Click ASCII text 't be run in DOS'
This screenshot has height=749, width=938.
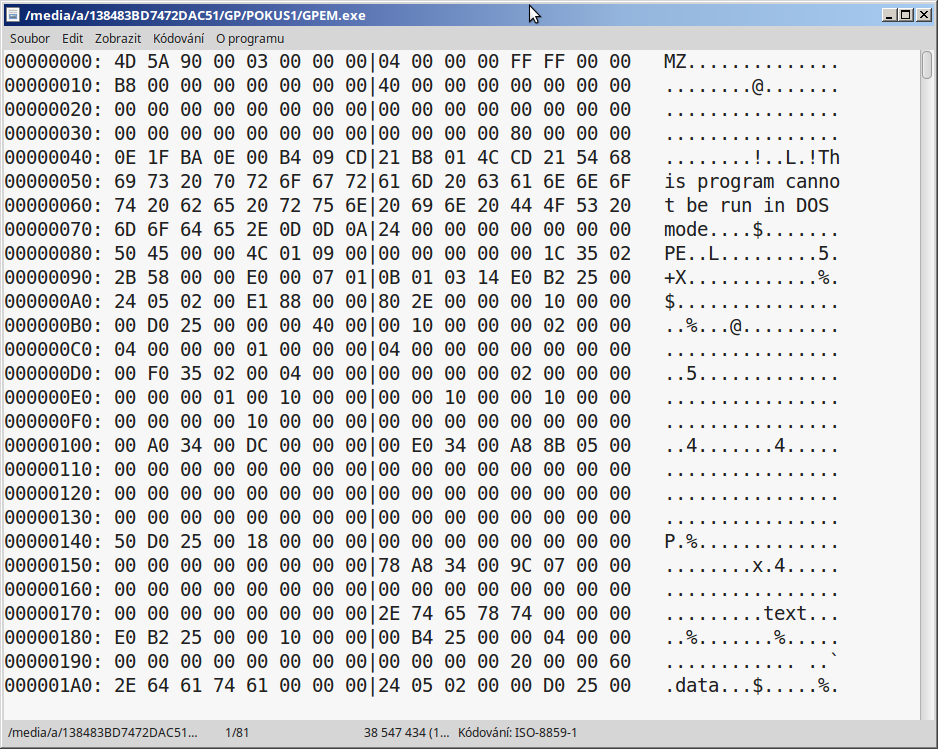coord(747,206)
